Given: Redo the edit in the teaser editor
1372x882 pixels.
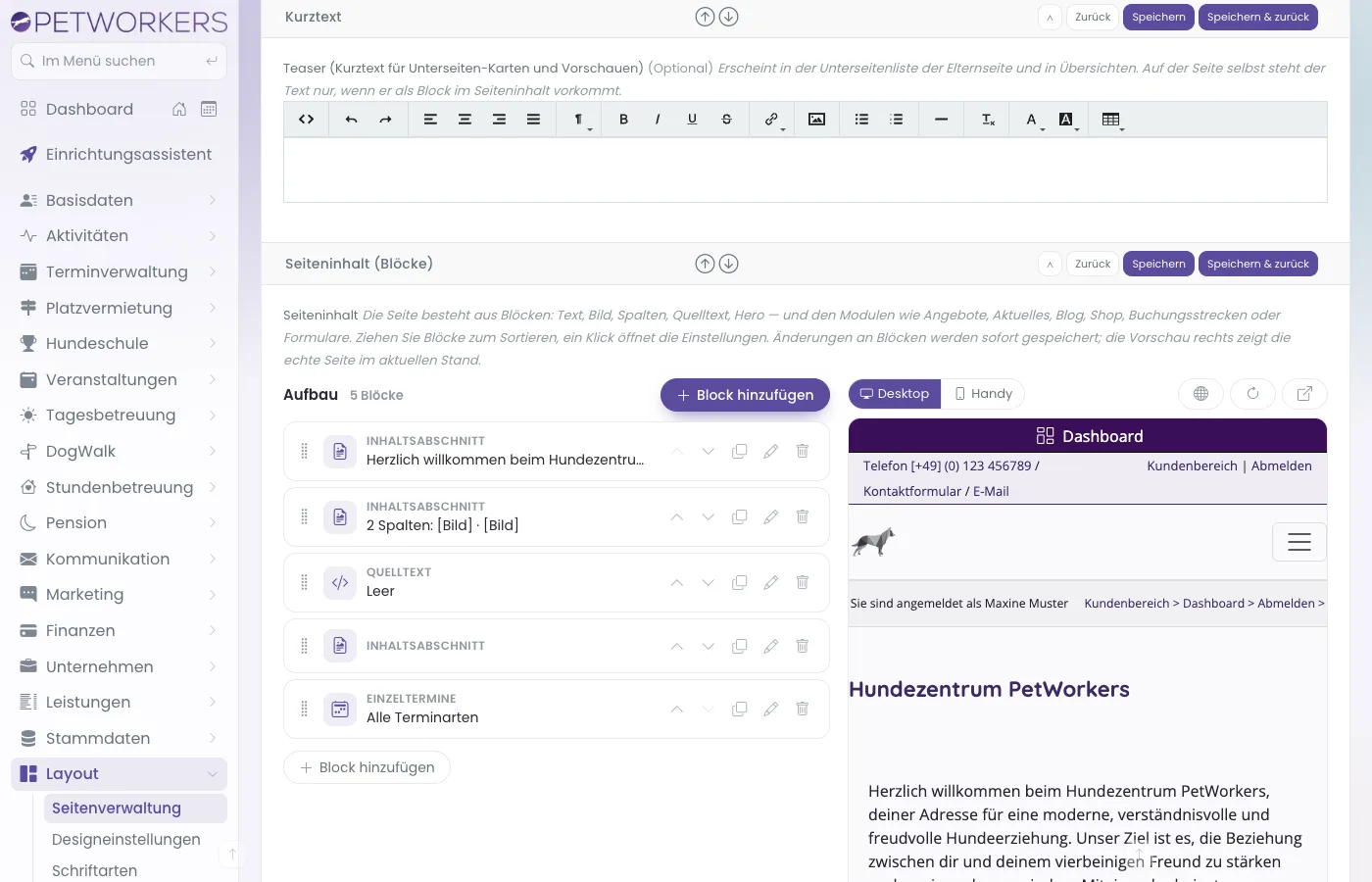Looking at the screenshot, I should click(385, 120).
